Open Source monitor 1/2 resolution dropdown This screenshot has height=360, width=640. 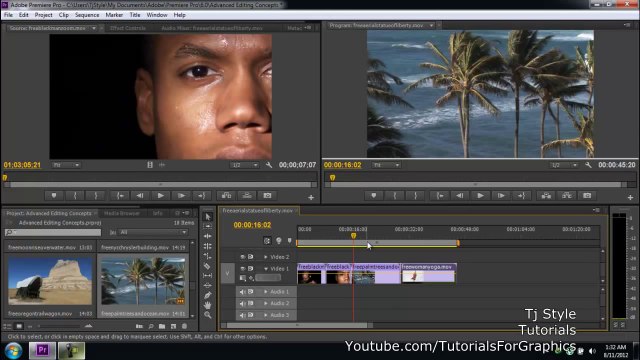244,165
